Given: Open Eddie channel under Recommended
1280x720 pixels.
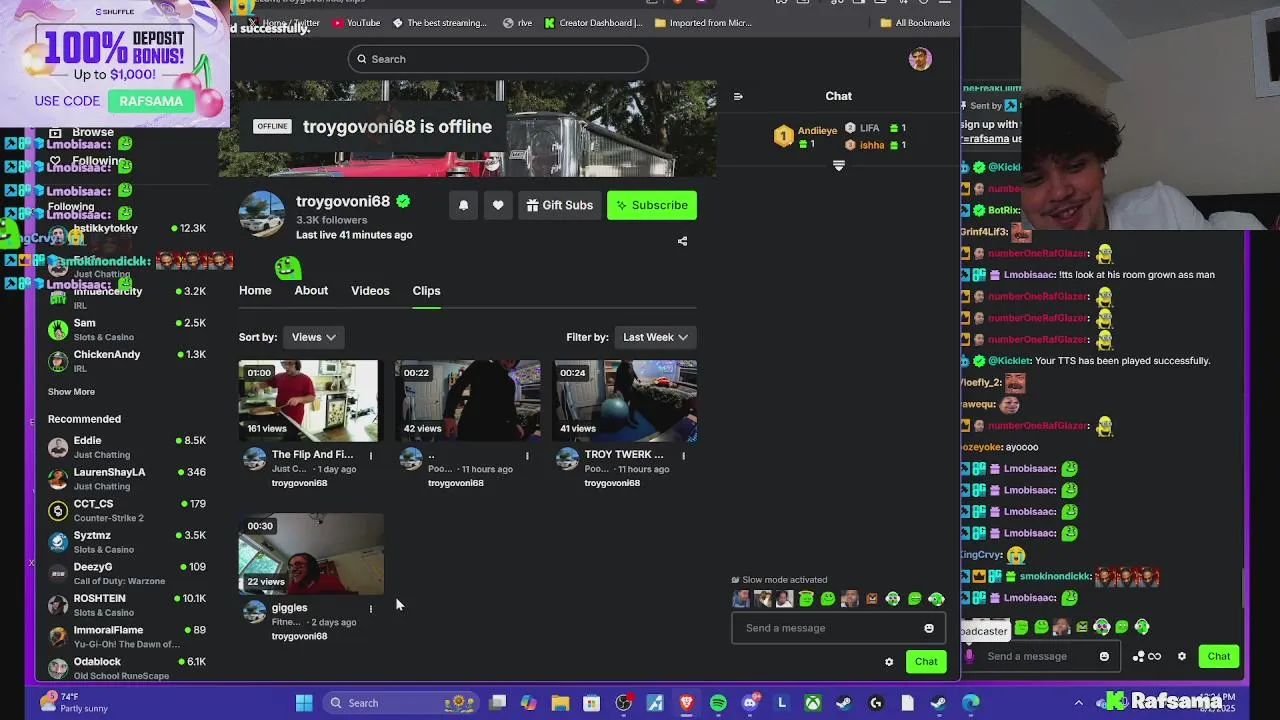Looking at the screenshot, I should (x=126, y=447).
